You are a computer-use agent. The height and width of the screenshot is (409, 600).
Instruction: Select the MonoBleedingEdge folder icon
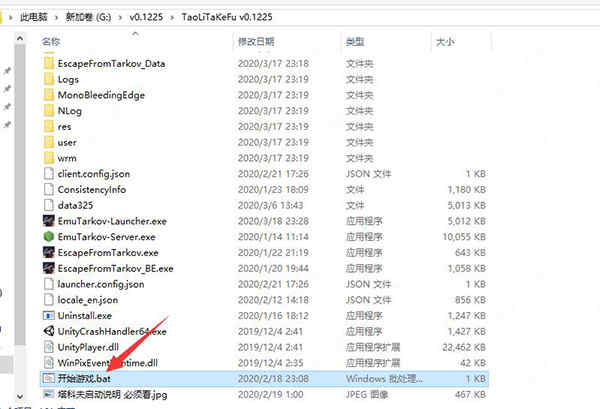49,95
